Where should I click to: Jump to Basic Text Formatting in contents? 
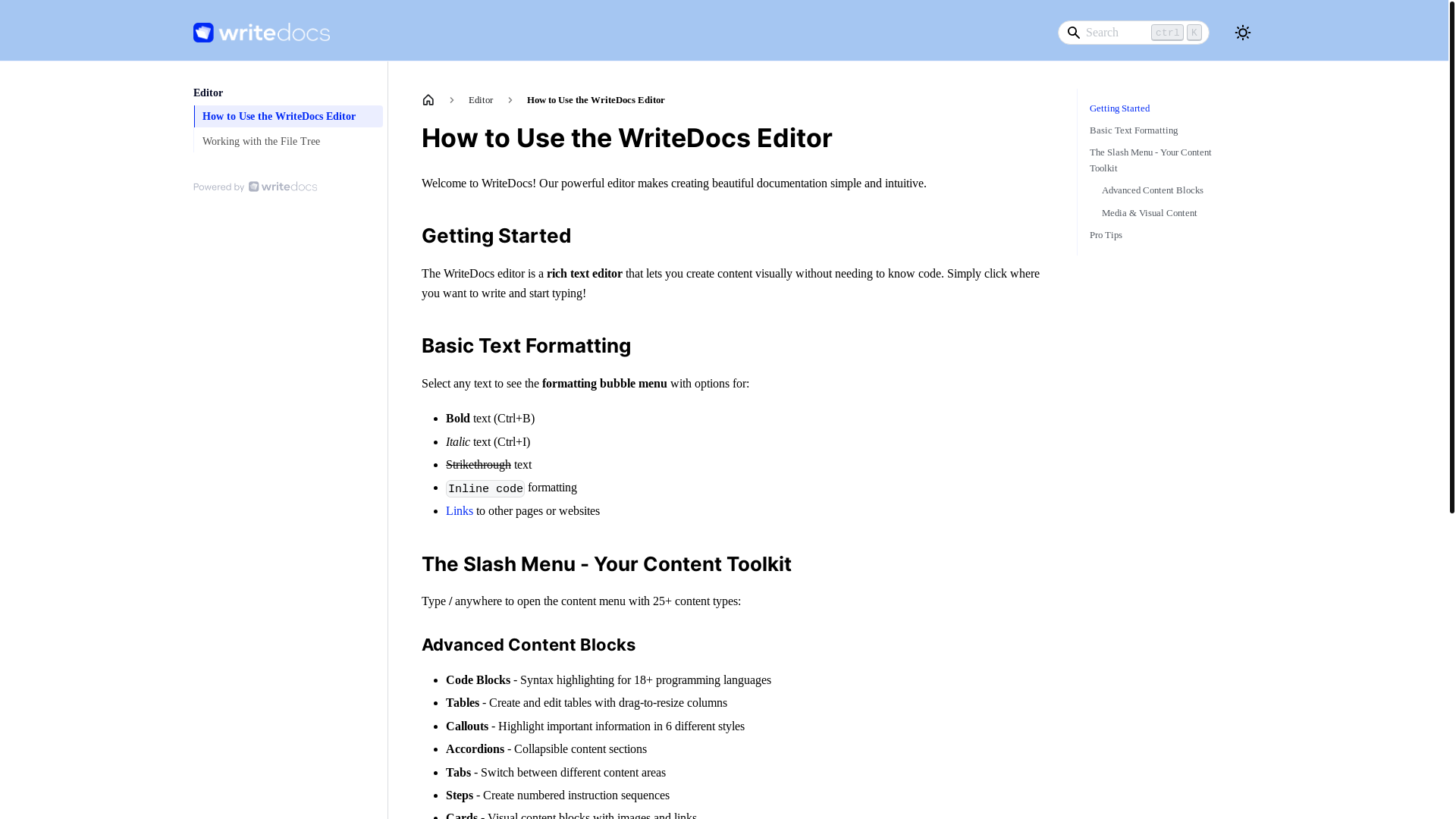[1134, 130]
